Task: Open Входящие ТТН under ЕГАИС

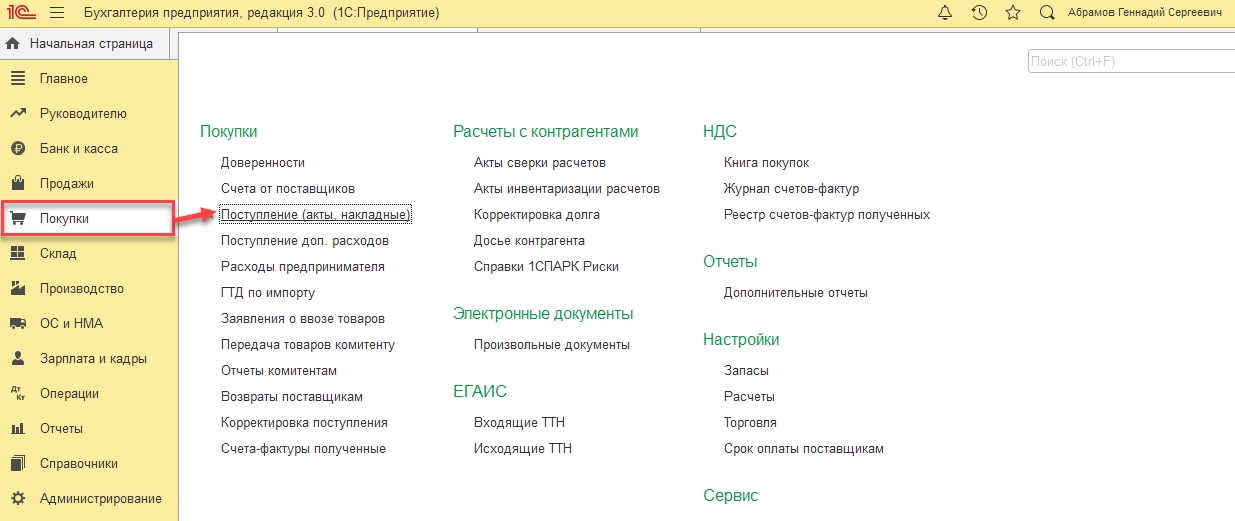Action: (519, 422)
